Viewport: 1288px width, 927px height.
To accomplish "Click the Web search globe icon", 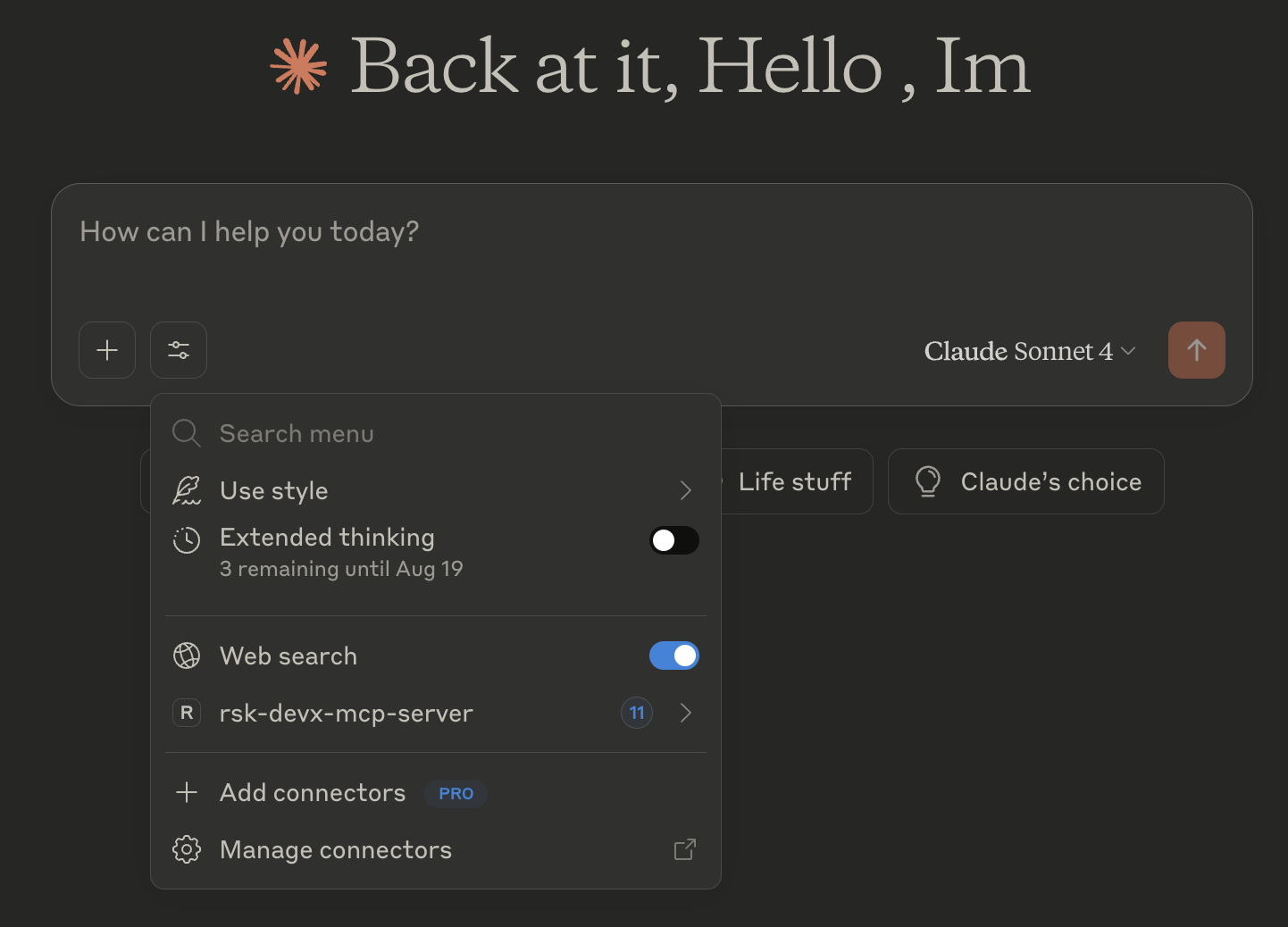I will pos(187,656).
